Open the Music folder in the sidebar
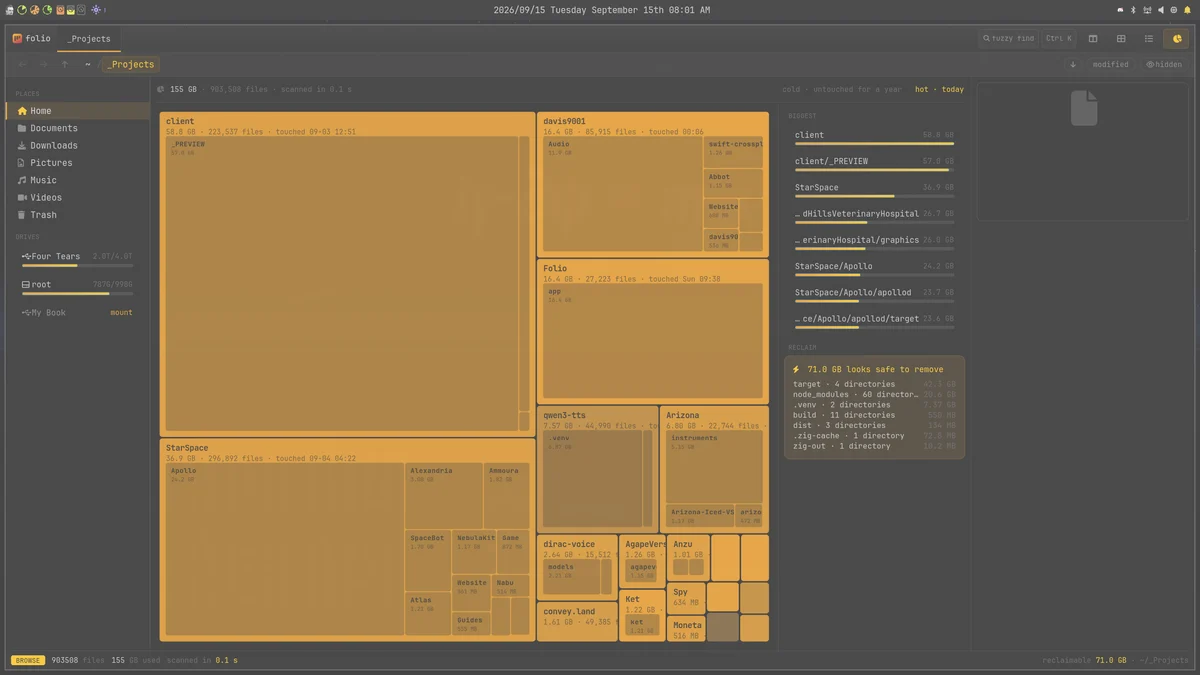Image resolution: width=1200 pixels, height=675 pixels. [80, 180]
